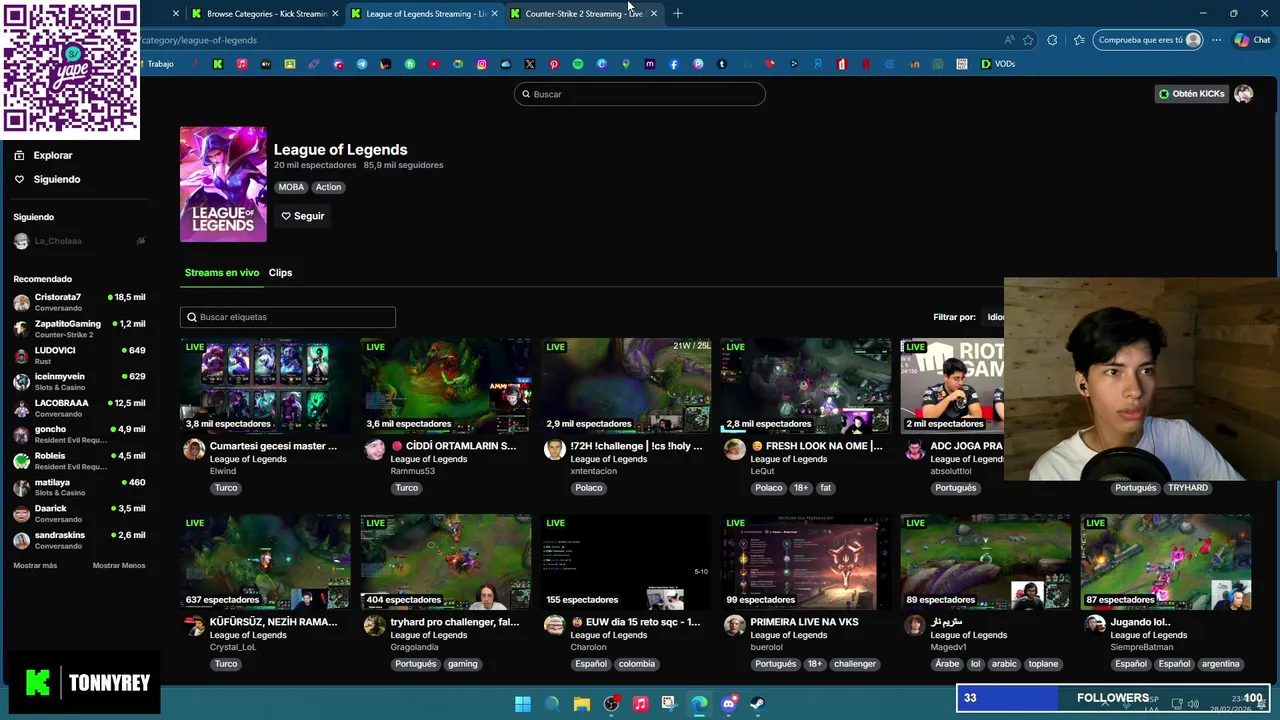Click the 'Comprueba que eres tú' profile button
The height and width of the screenshot is (720, 1280).
(x=1148, y=40)
